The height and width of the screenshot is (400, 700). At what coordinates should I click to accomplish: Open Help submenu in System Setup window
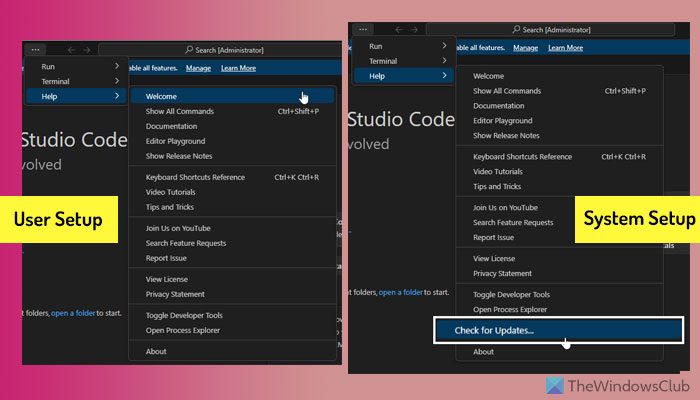[404, 76]
